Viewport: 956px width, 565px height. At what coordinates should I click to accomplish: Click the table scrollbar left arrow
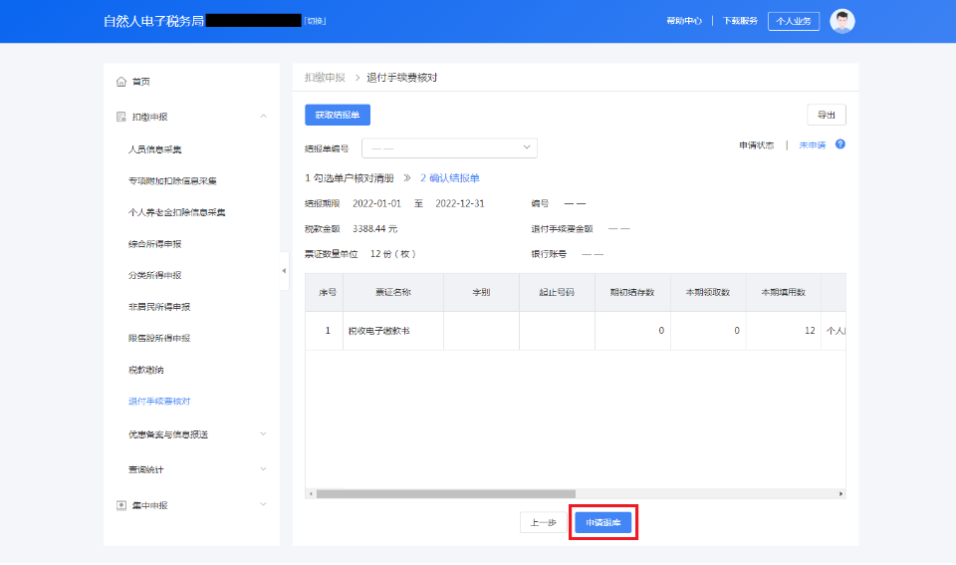pos(310,494)
